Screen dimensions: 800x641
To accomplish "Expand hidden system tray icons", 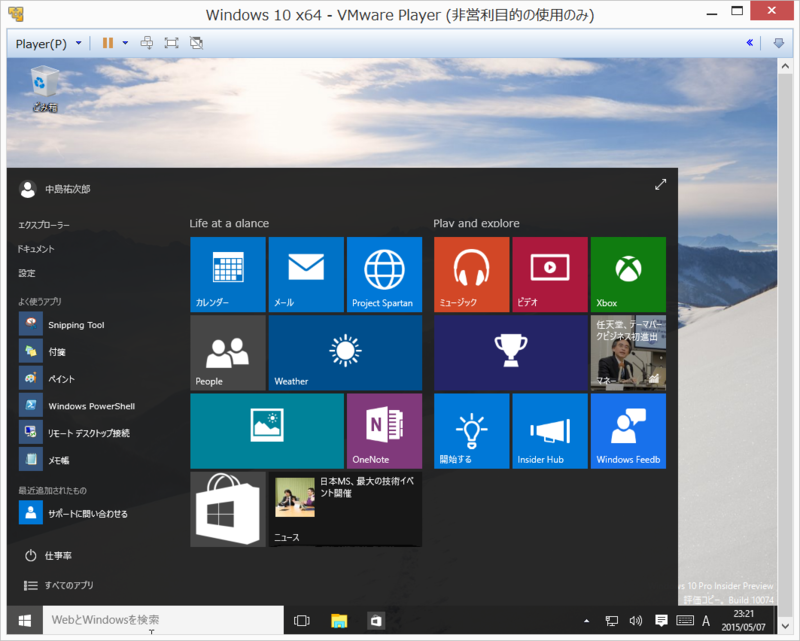I will tap(585, 620).
